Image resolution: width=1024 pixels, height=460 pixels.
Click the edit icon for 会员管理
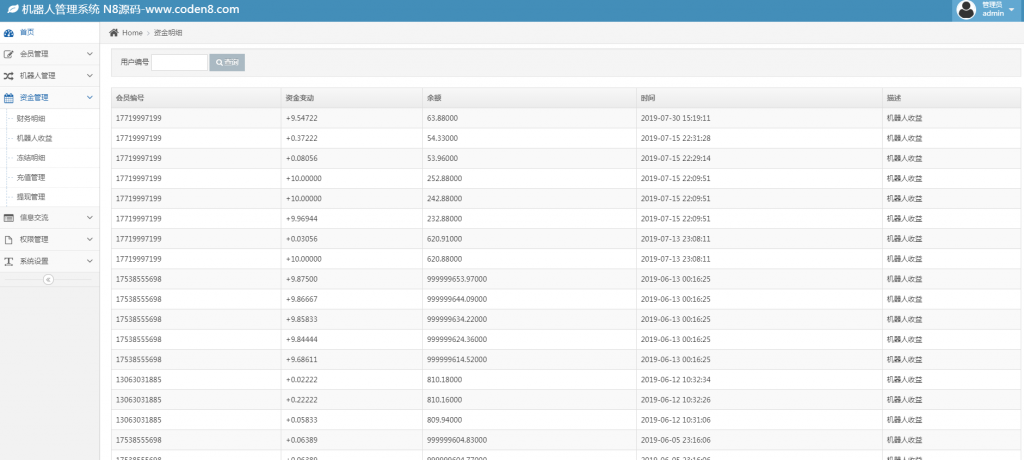[8, 54]
